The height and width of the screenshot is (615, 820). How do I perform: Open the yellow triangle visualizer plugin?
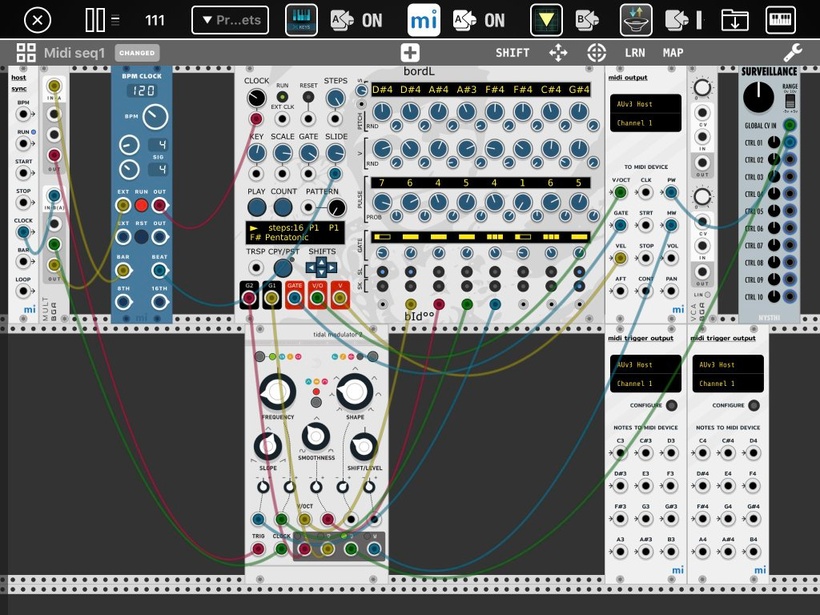(546, 20)
